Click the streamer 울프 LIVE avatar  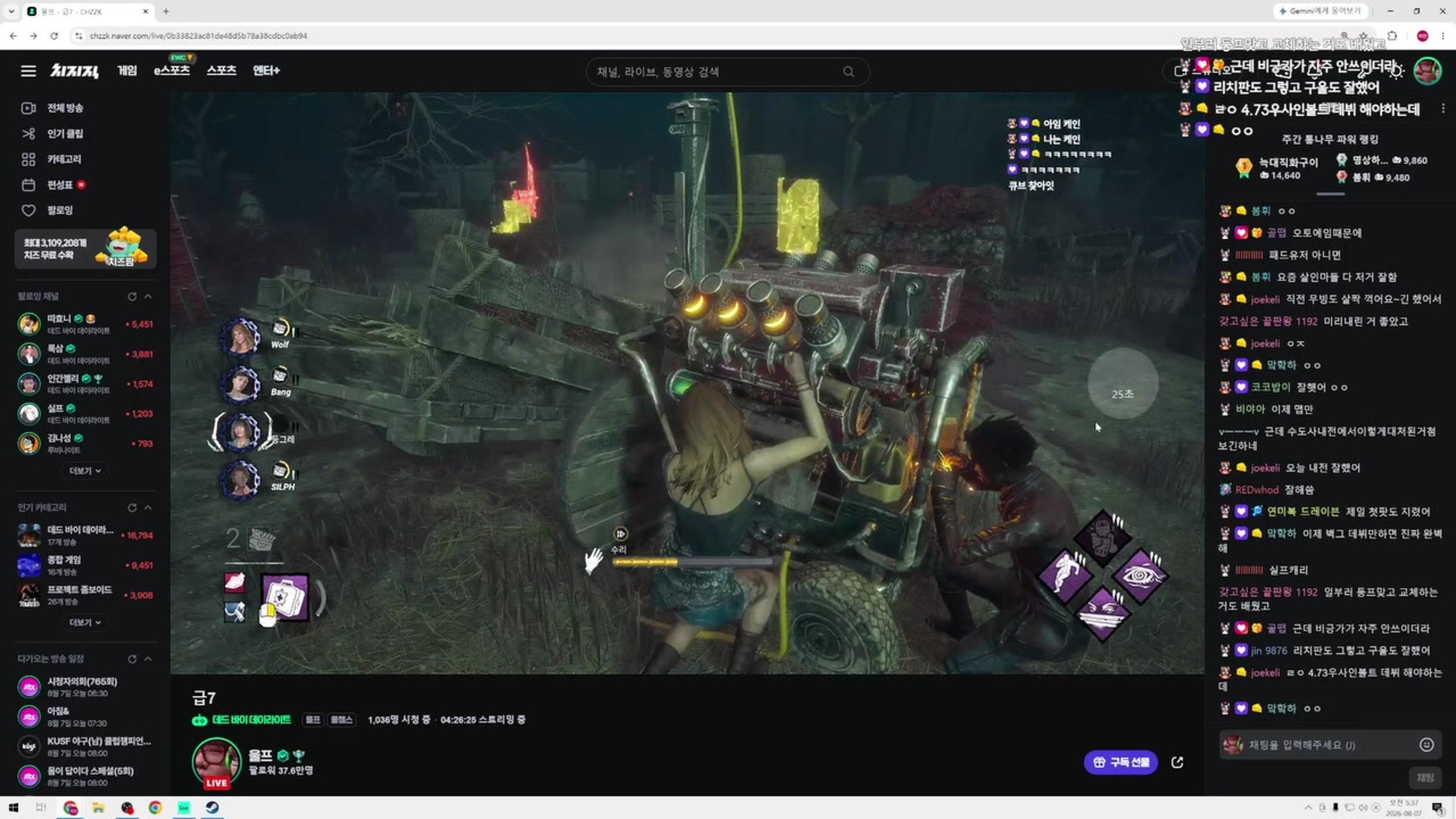[x=216, y=763]
